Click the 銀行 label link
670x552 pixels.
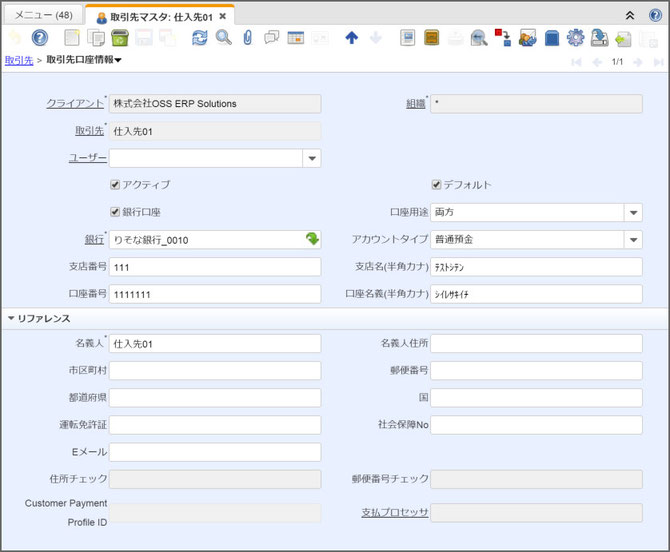coord(94,239)
